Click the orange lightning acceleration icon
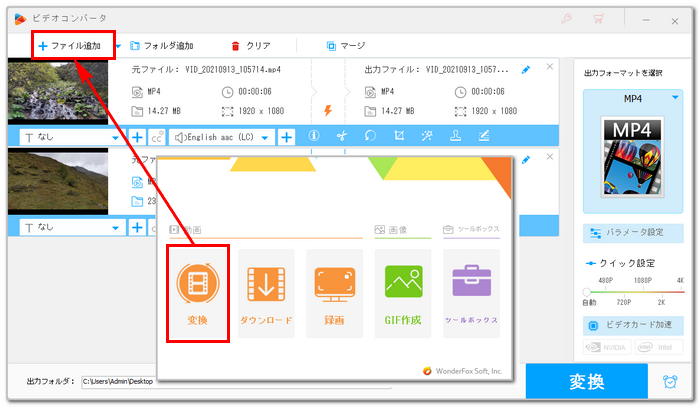 tap(328, 110)
